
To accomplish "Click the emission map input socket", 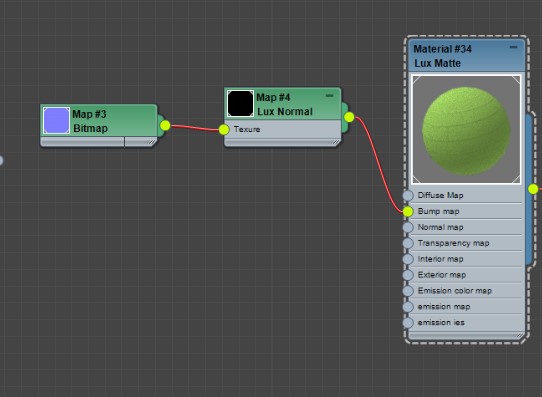I will [408, 306].
